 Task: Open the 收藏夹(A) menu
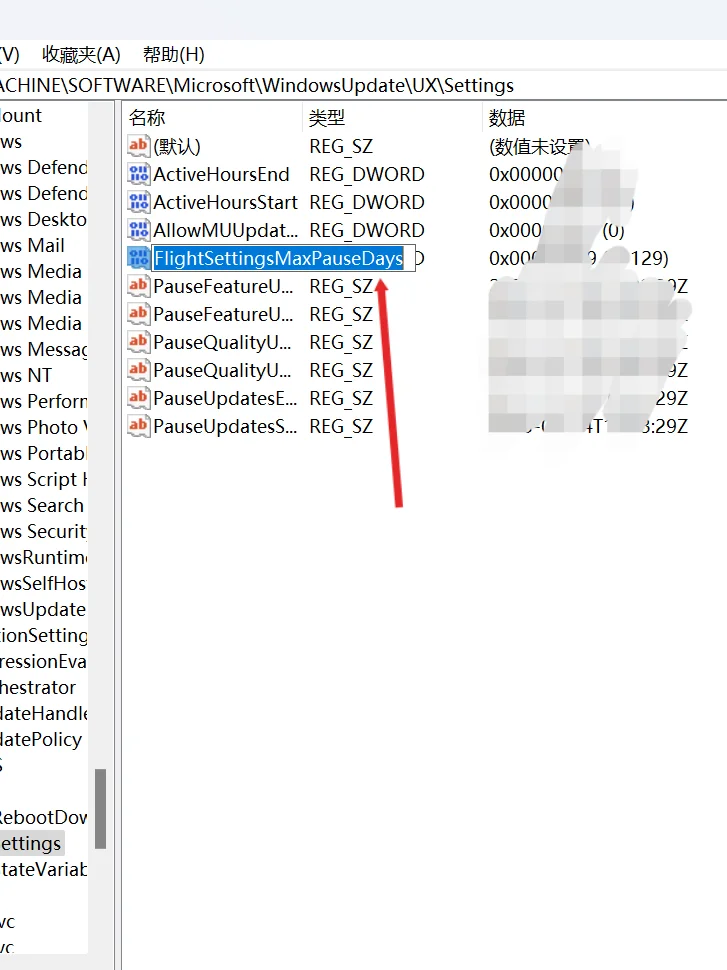[x=81, y=54]
